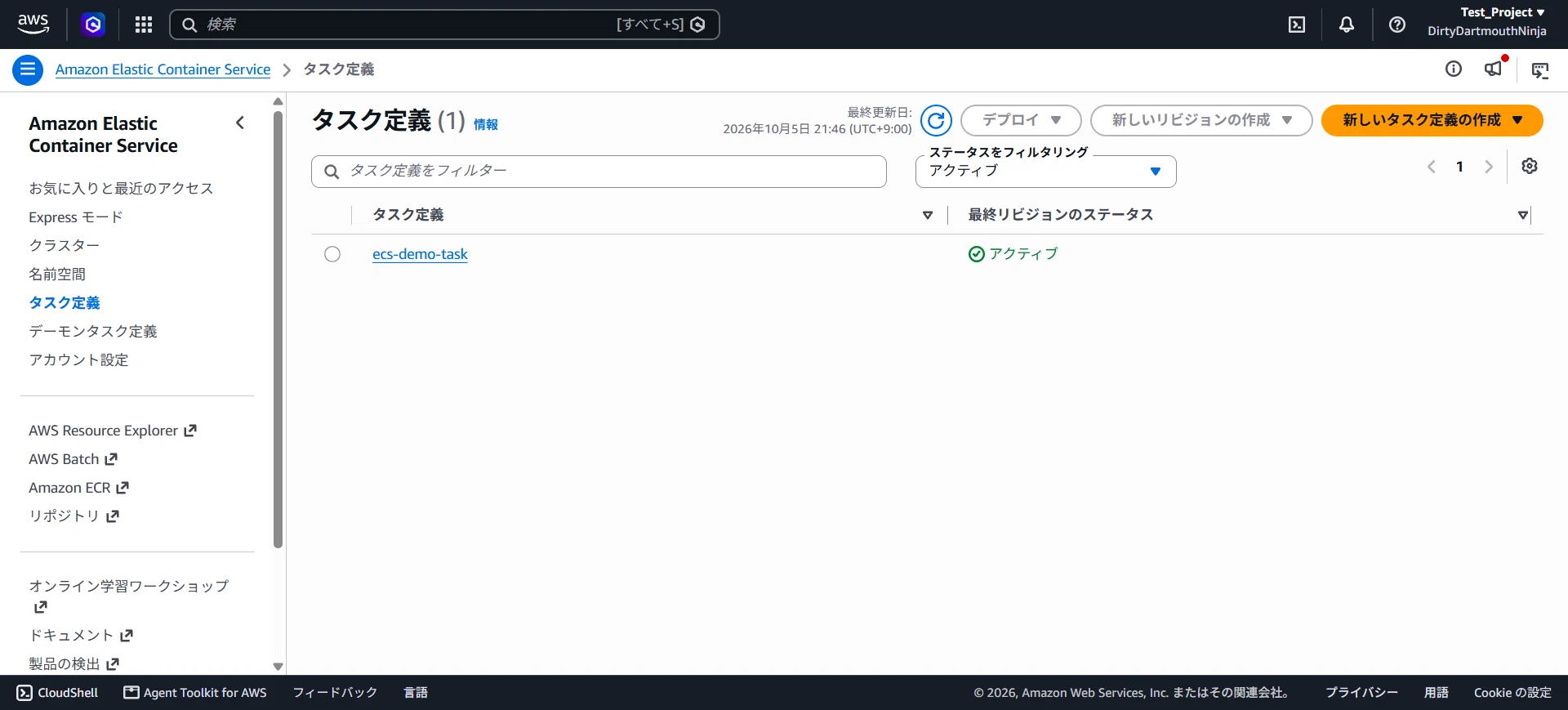Image resolution: width=1568 pixels, height=710 pixels.
Task: Go to the AWS console home logo
Action: tap(33, 25)
